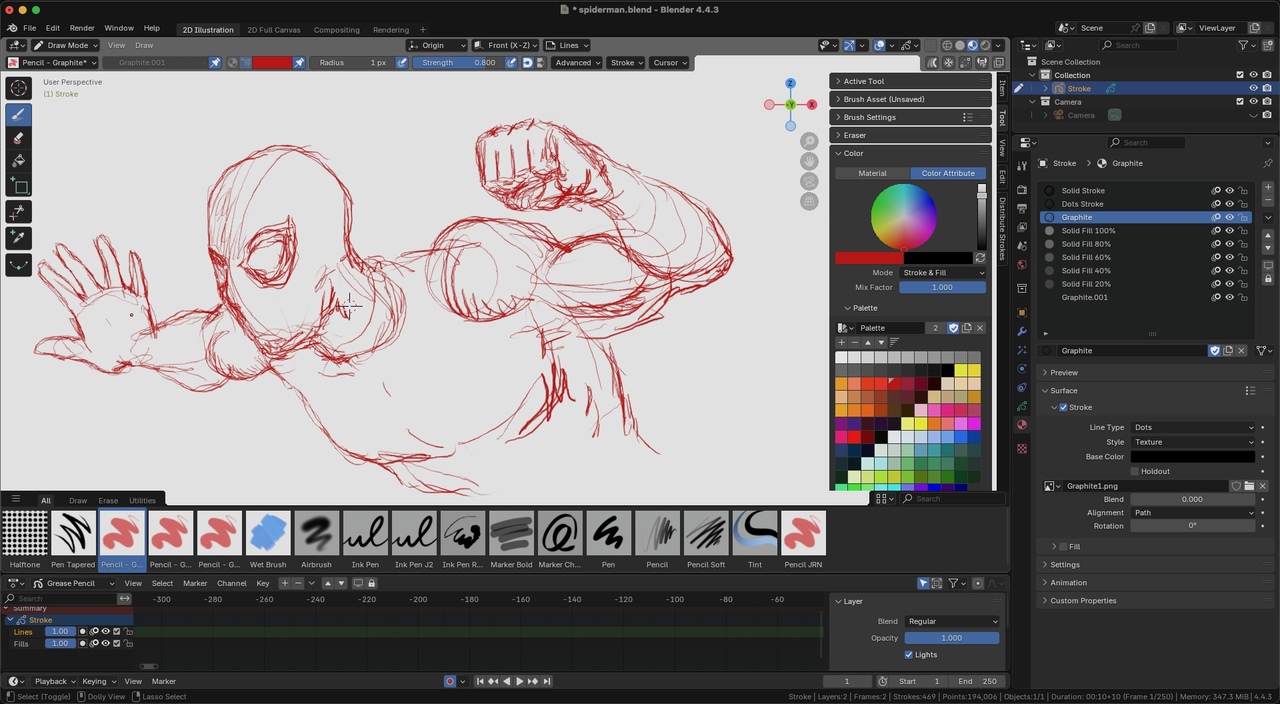The image size is (1280, 704).
Task: Click the Color Attribute mode button
Action: pos(948,173)
